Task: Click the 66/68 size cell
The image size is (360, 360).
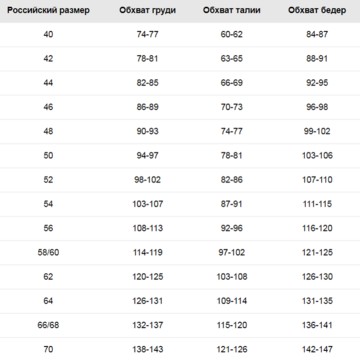Action: pyautogui.click(x=48, y=325)
